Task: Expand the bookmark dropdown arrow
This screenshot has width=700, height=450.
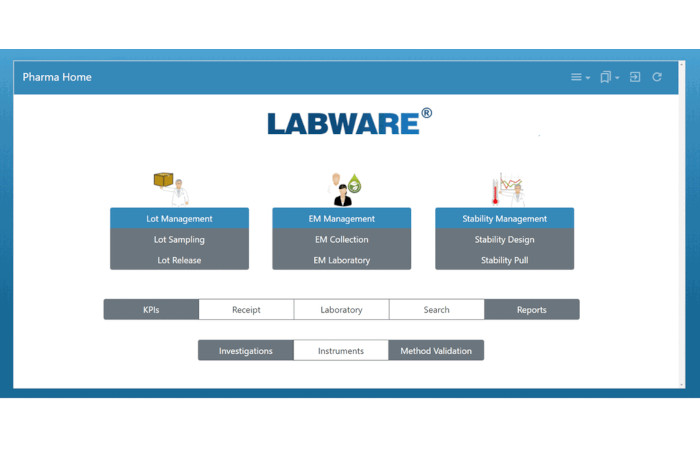Action: (x=617, y=78)
